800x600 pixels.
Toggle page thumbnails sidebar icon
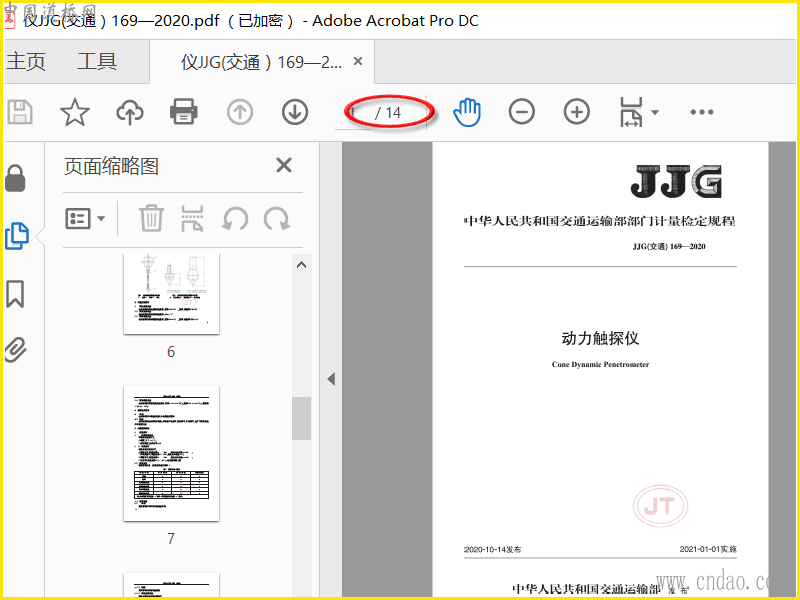tap(17, 236)
